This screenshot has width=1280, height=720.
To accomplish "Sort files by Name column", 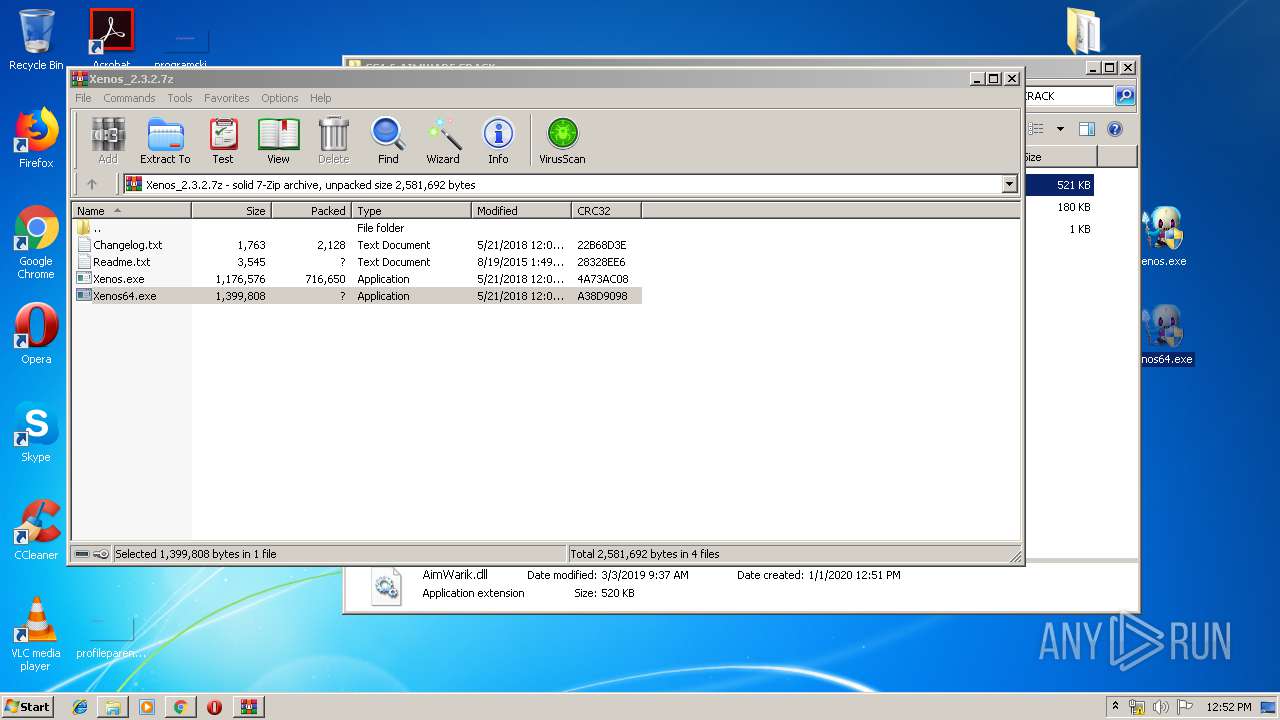I will pos(131,210).
